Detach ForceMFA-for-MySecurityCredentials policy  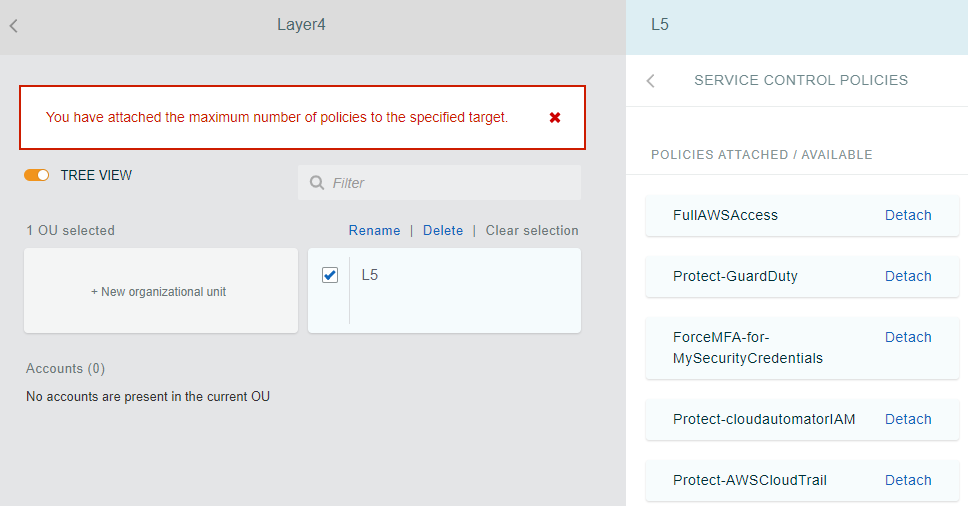pos(908,337)
